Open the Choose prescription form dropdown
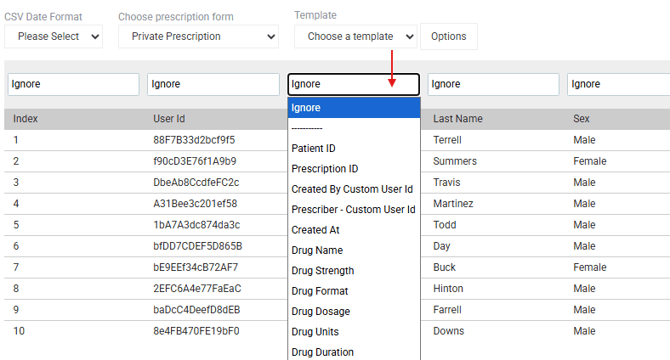The height and width of the screenshot is (360, 670). (x=198, y=36)
